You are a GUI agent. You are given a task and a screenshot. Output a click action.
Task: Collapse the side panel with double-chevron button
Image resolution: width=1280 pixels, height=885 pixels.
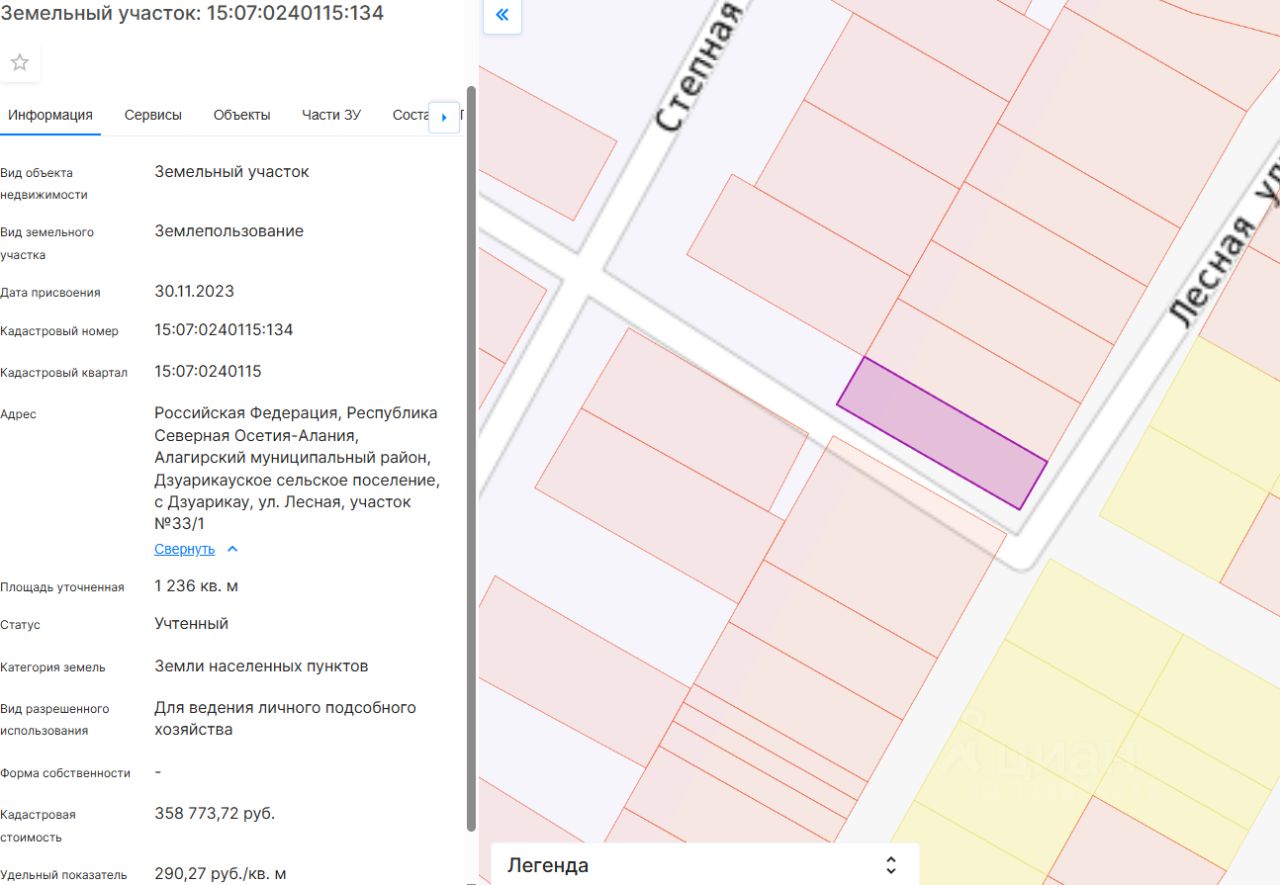[x=502, y=15]
